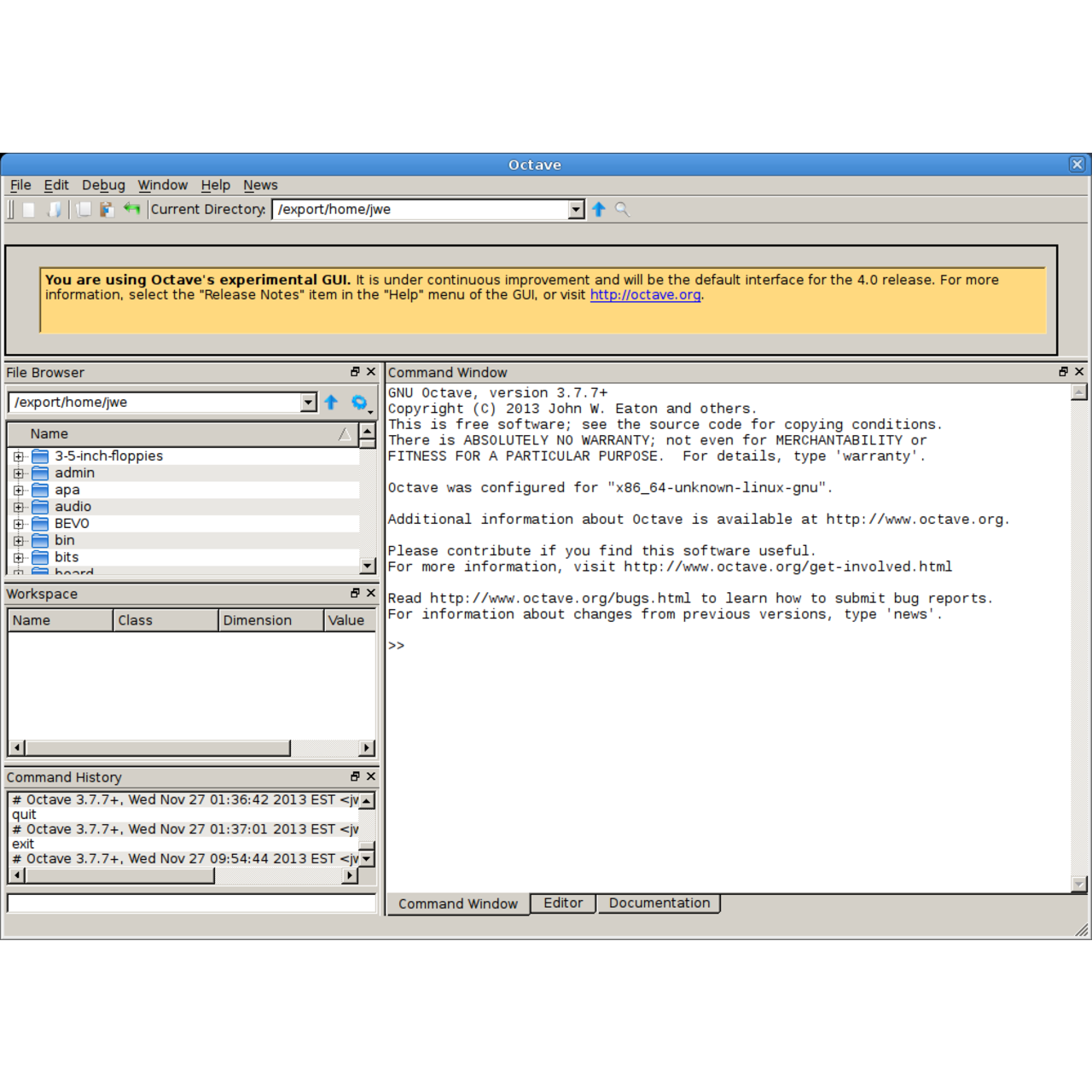Click the Command History filter text field
Image resolution: width=1092 pixels, height=1092 pixels.
[191, 903]
